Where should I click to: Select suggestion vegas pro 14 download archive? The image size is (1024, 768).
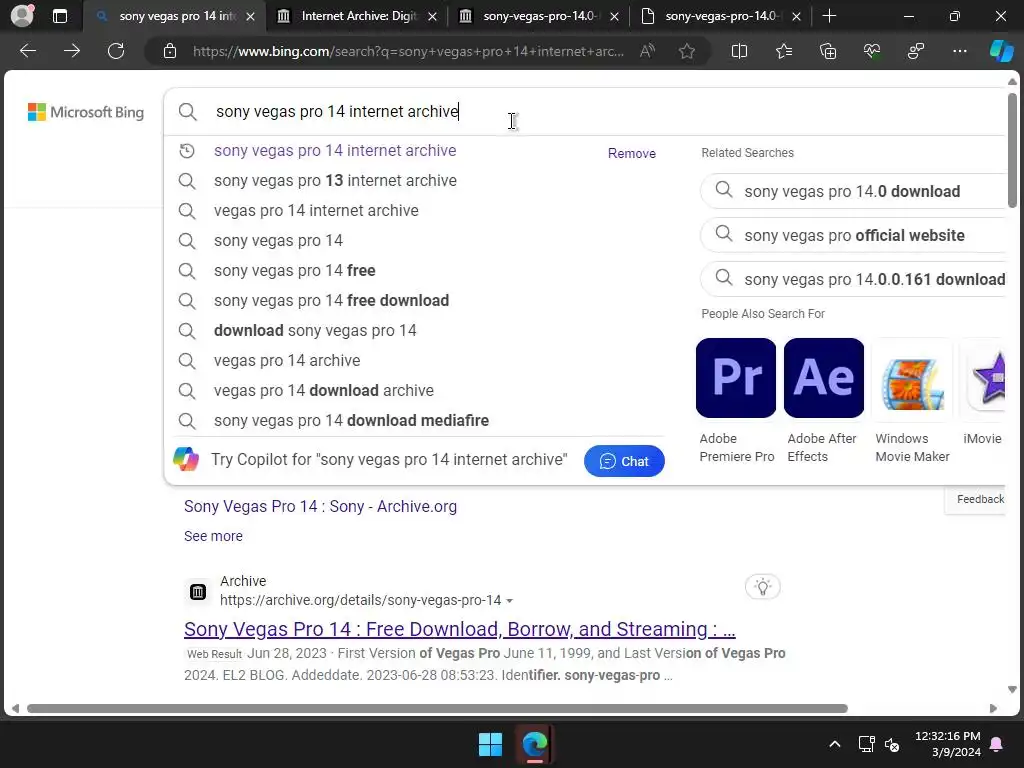(x=323, y=391)
